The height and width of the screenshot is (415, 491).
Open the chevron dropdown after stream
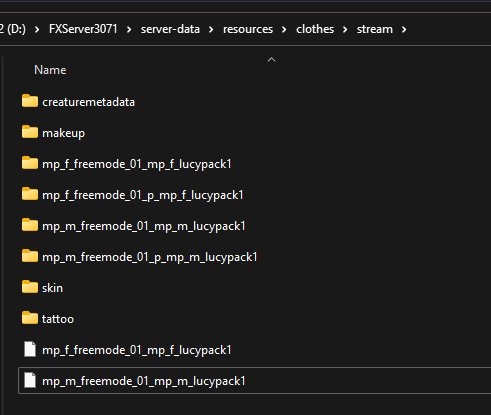click(x=404, y=30)
